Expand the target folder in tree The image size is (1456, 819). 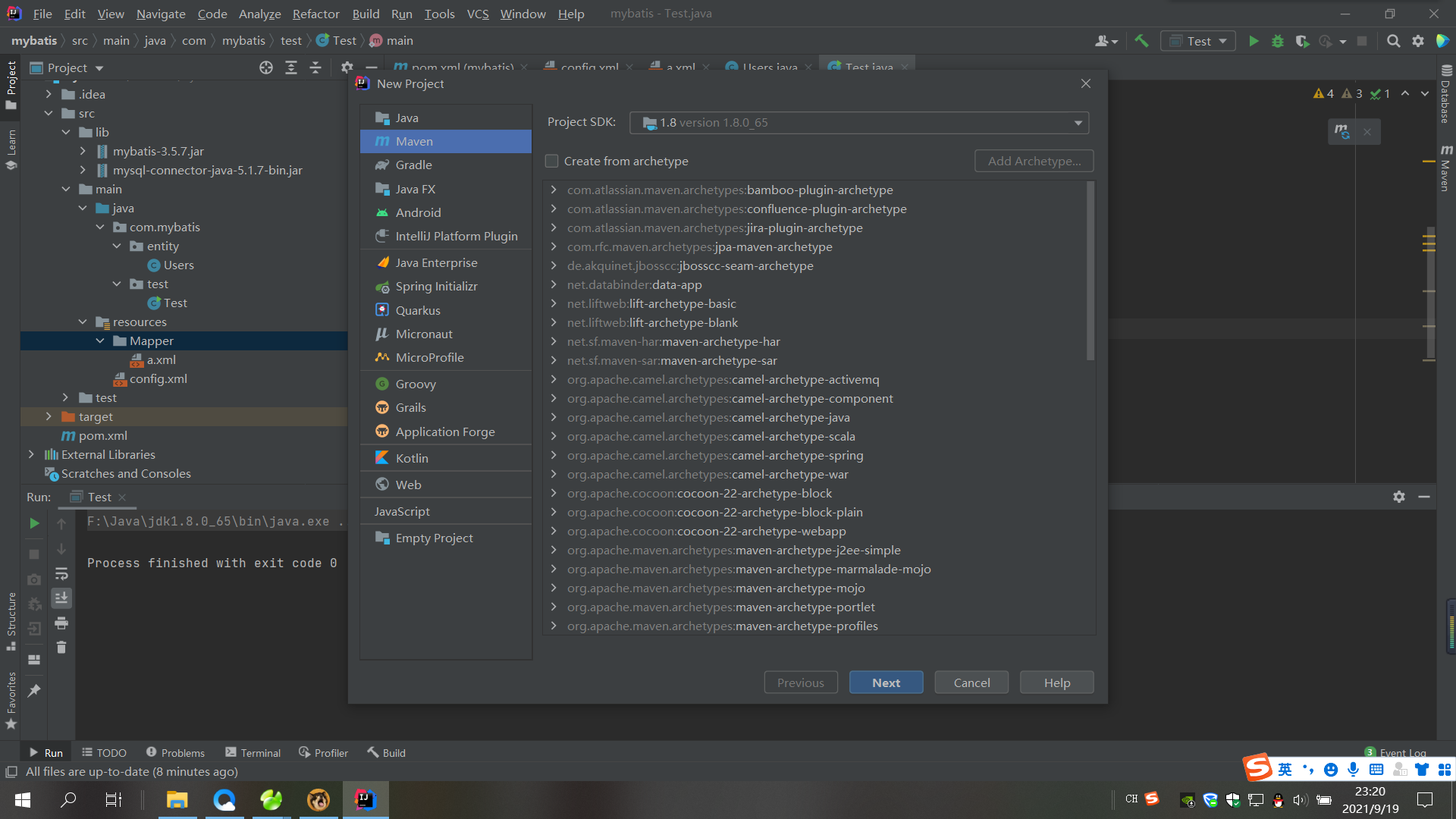(x=49, y=416)
